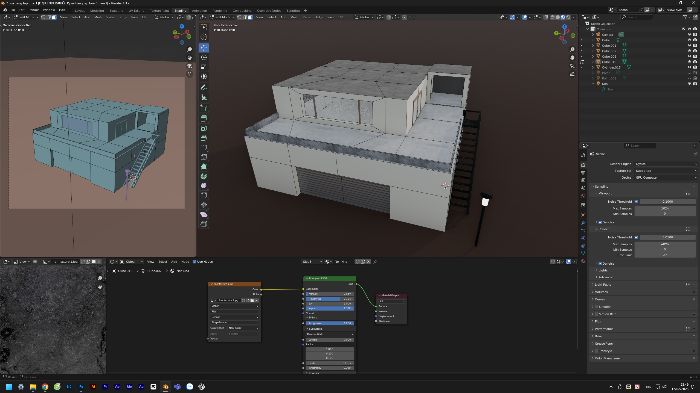Viewport: 700px width, 393px height.
Task: Open Edit Mode dropdown in main viewport header
Action: click(224, 17)
